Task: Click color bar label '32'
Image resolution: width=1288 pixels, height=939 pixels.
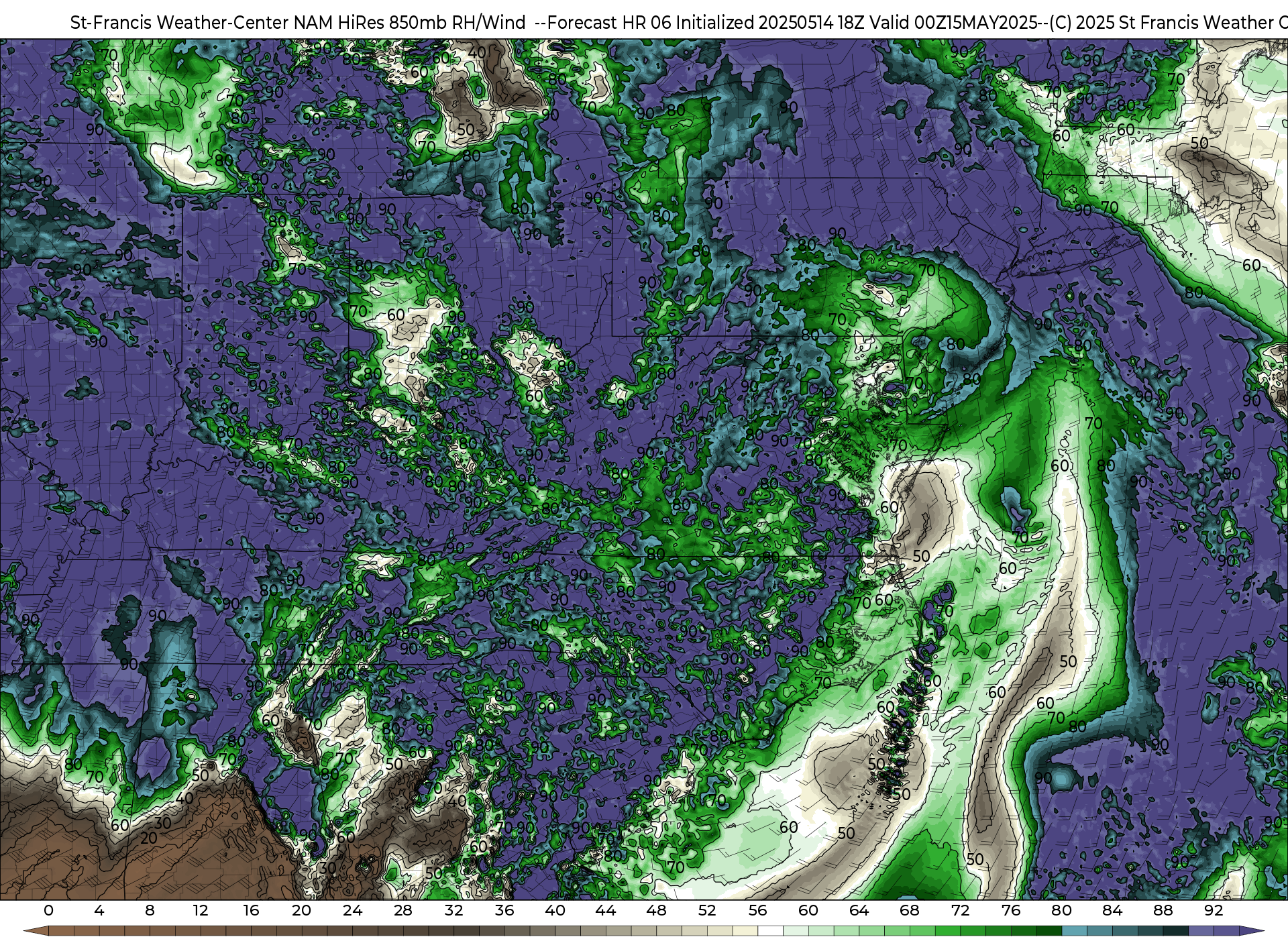Action: tap(453, 910)
